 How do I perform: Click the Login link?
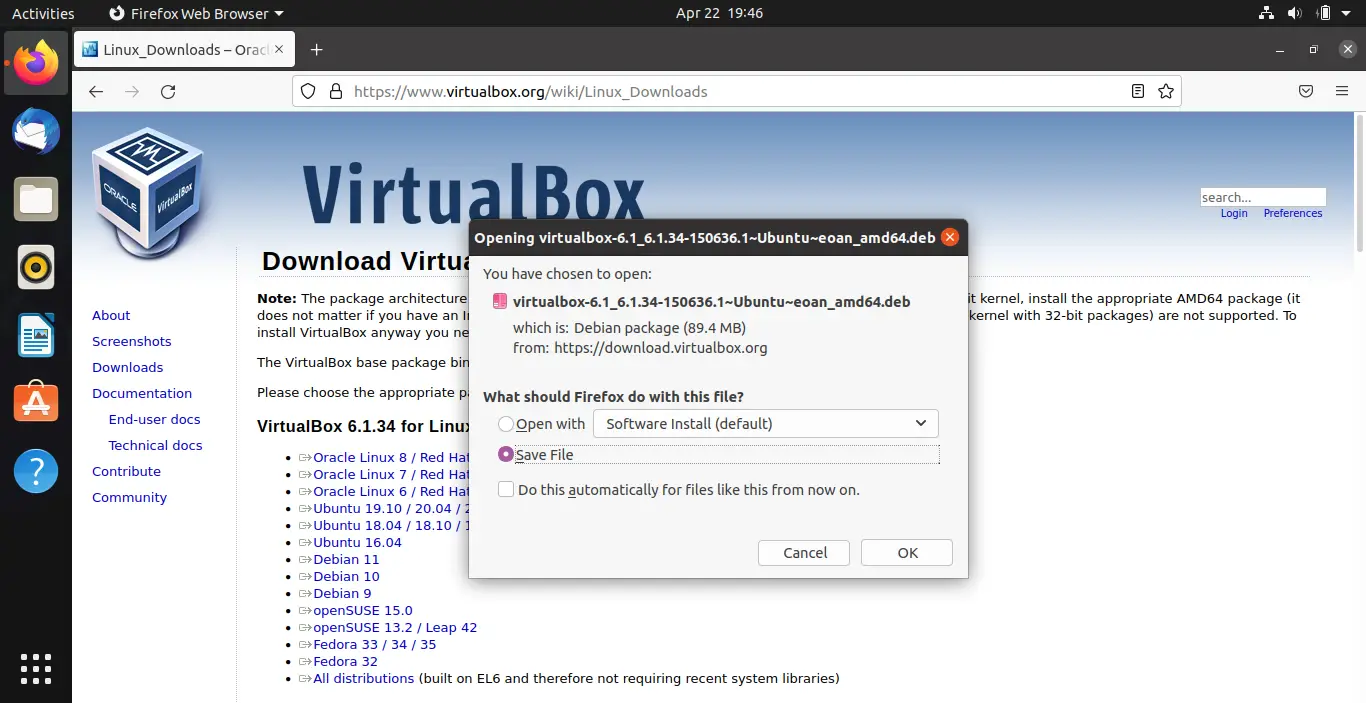(x=1234, y=213)
